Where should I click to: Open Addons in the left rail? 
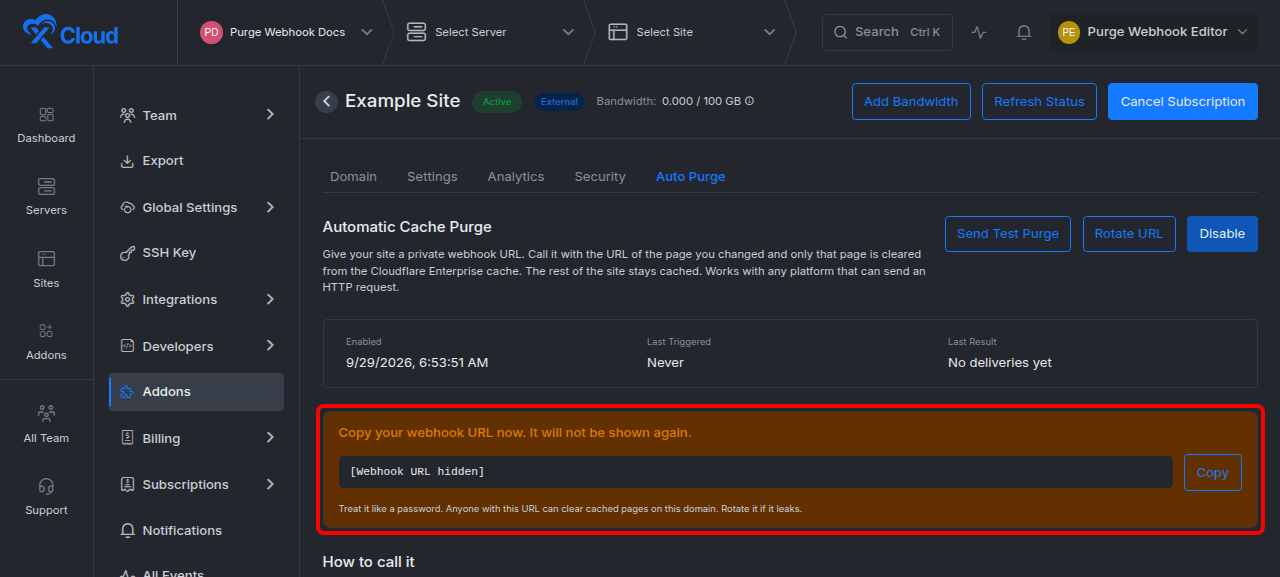46,343
